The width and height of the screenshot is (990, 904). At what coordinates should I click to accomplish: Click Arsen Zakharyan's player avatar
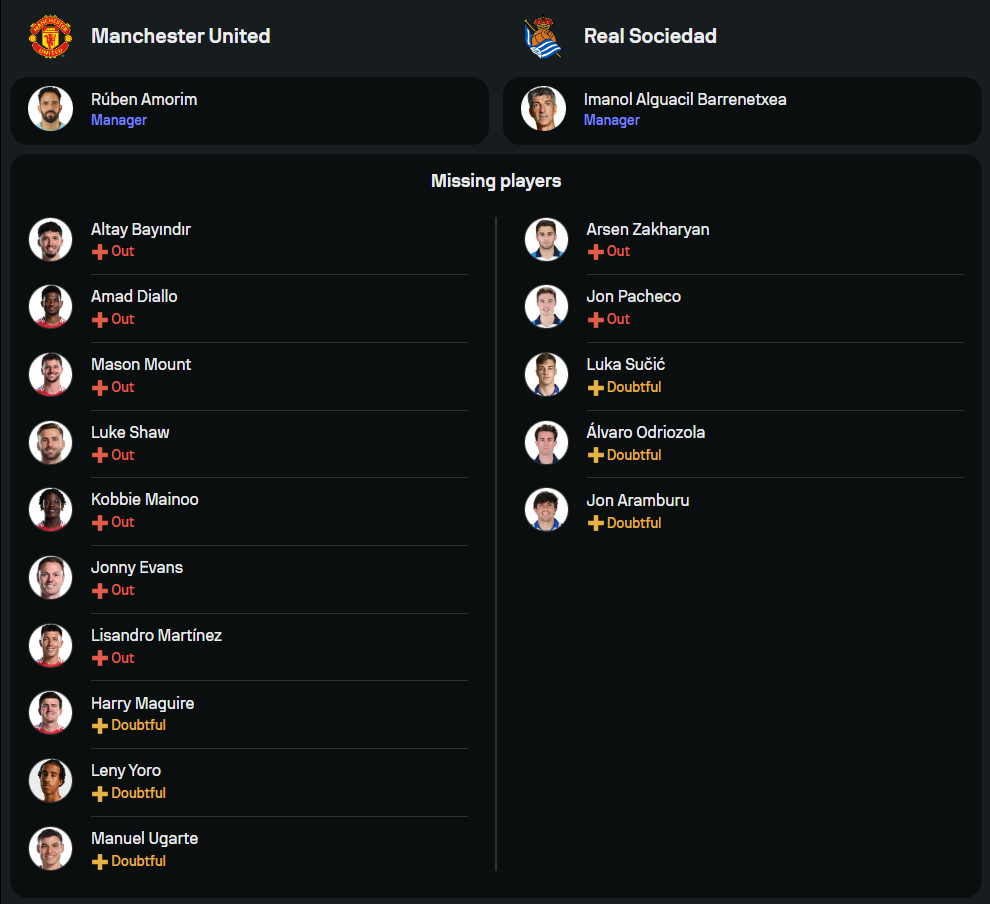tap(546, 240)
